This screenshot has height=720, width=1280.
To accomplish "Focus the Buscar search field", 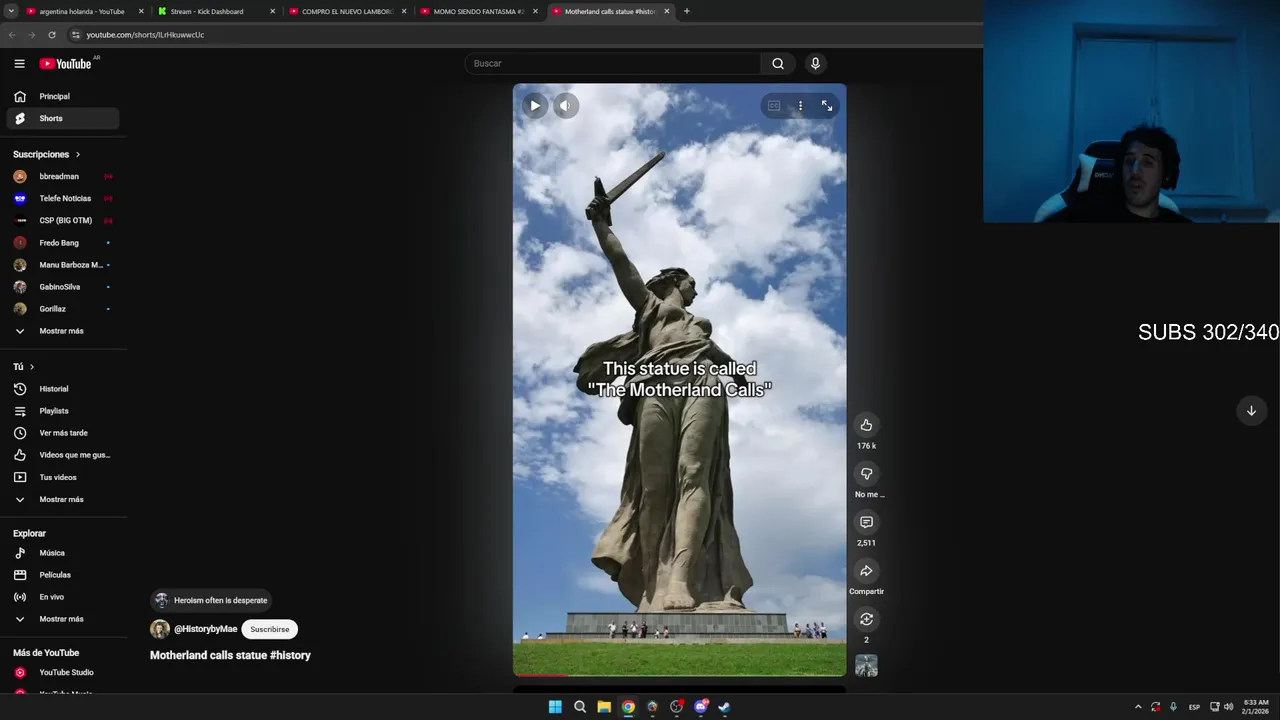I will pyautogui.click(x=612, y=63).
